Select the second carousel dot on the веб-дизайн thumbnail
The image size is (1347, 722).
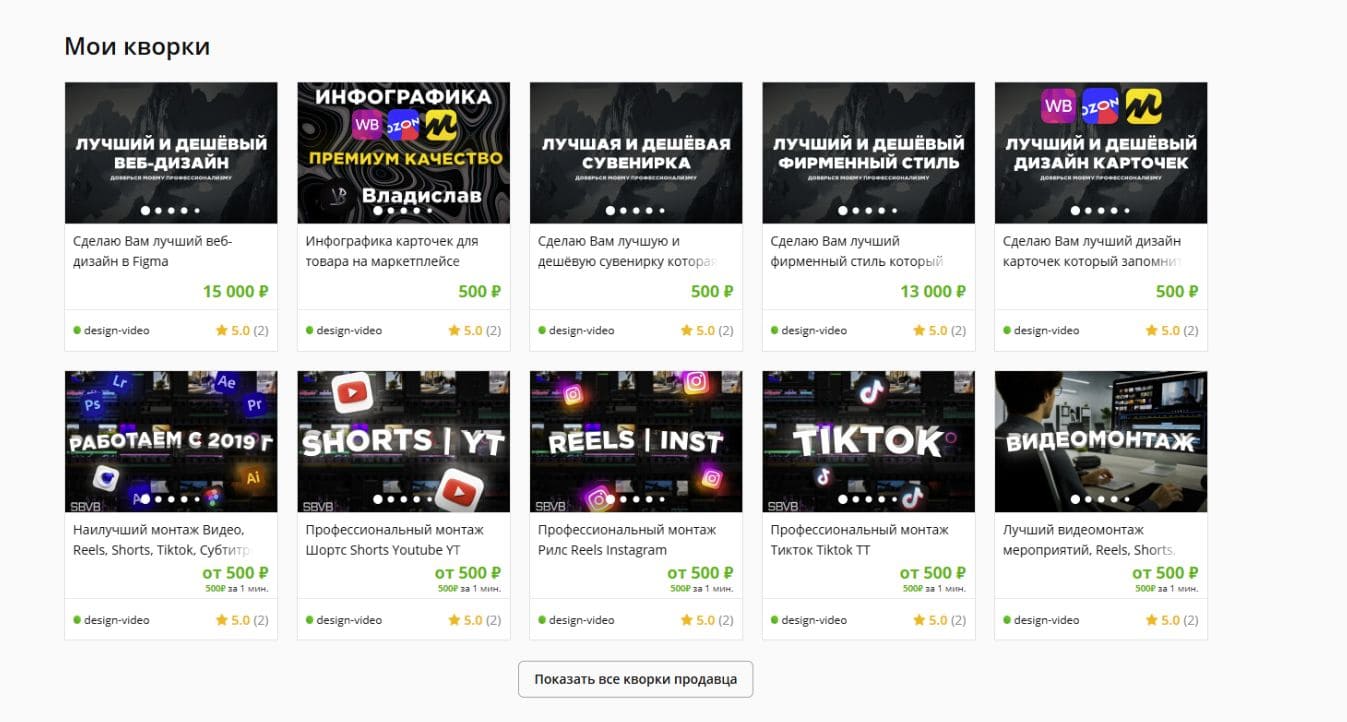pos(158,211)
